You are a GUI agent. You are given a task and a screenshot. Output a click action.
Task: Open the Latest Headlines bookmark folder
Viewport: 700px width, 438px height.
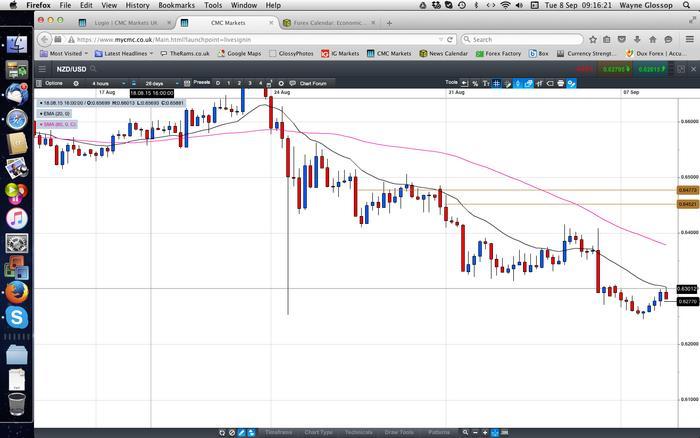pos(124,54)
